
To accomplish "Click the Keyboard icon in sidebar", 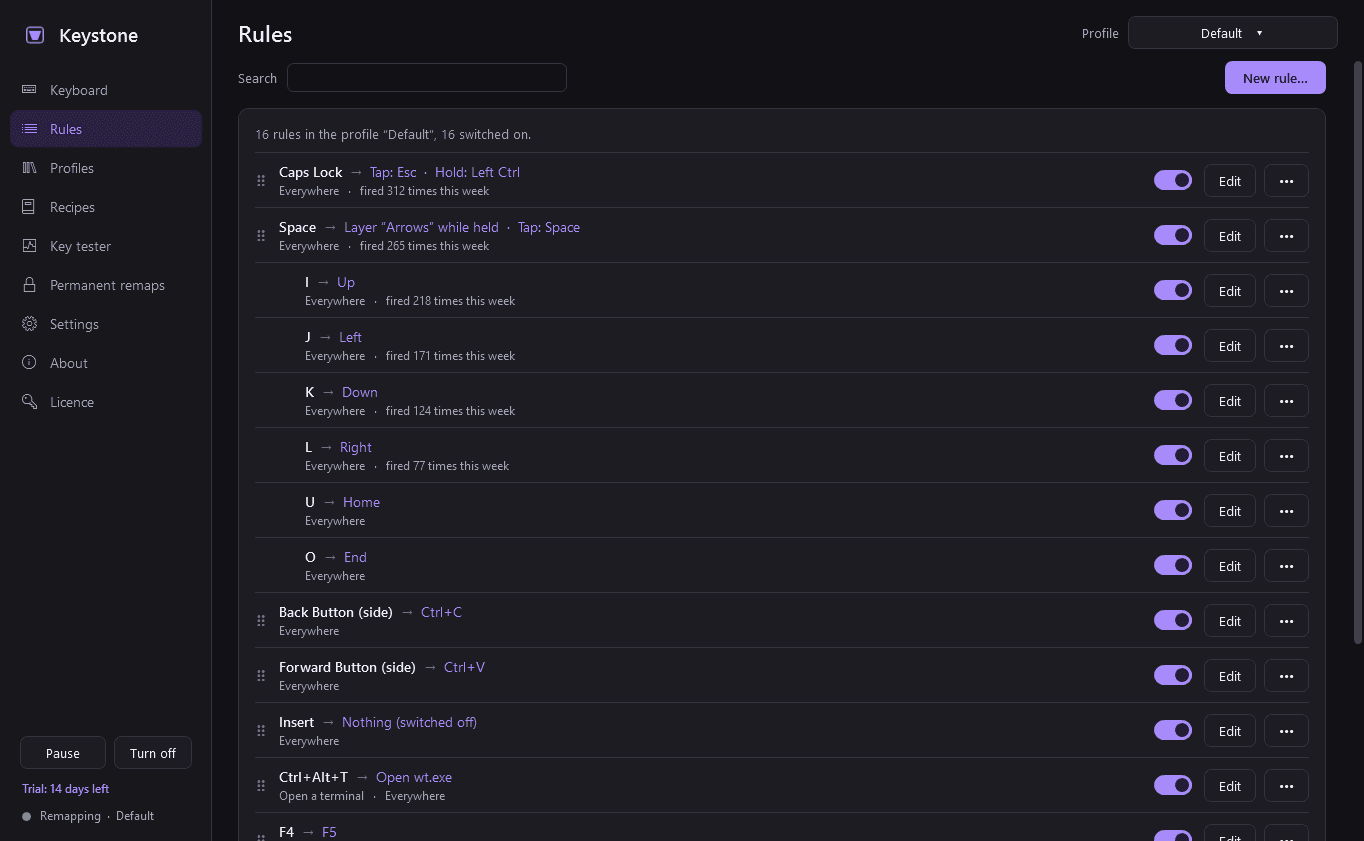I will [29, 90].
